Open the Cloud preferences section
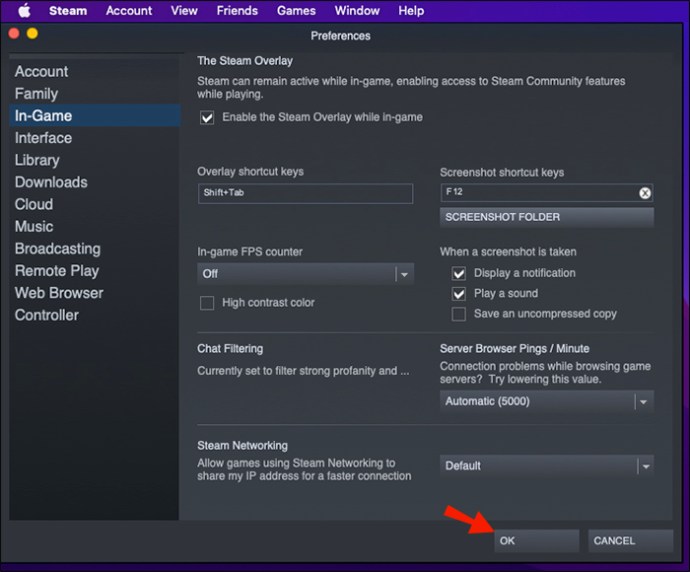 95,204
